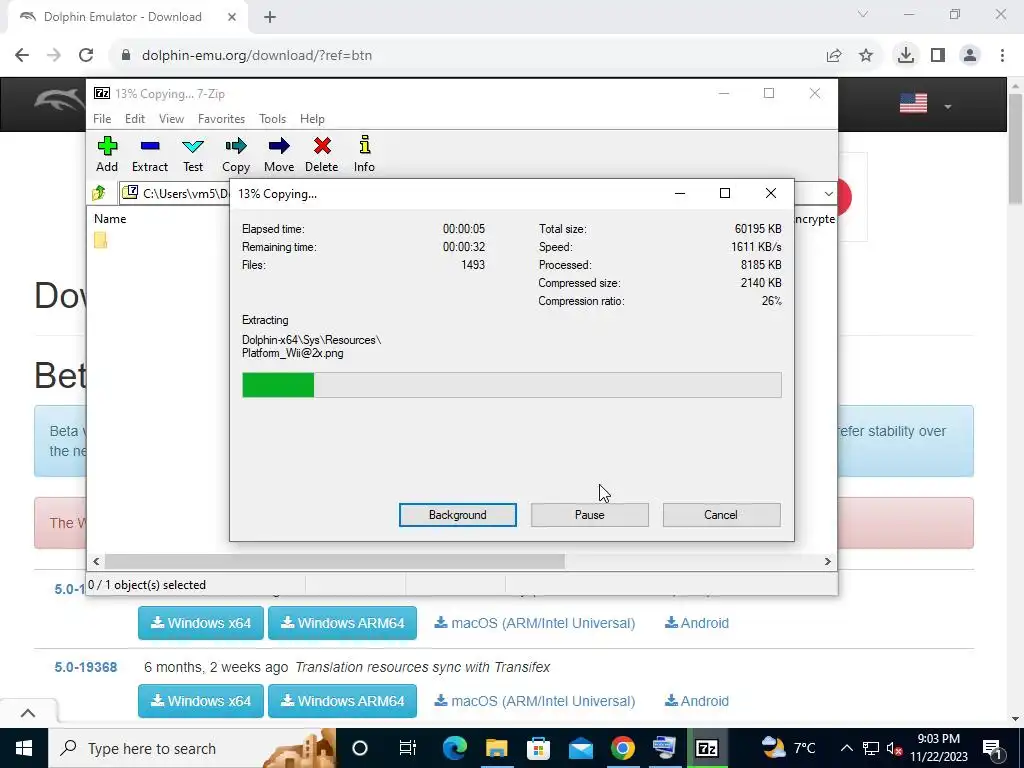Click the share page icon in Chrome
1024x768 pixels.
pos(834,56)
